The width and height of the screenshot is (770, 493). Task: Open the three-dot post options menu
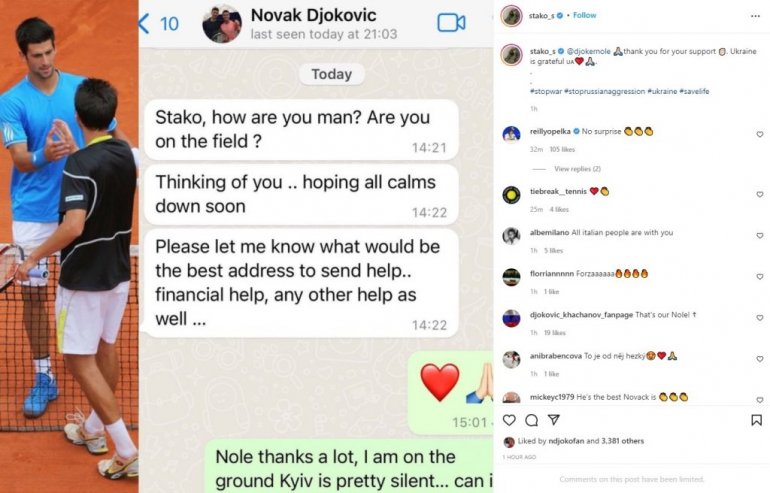tap(755, 16)
